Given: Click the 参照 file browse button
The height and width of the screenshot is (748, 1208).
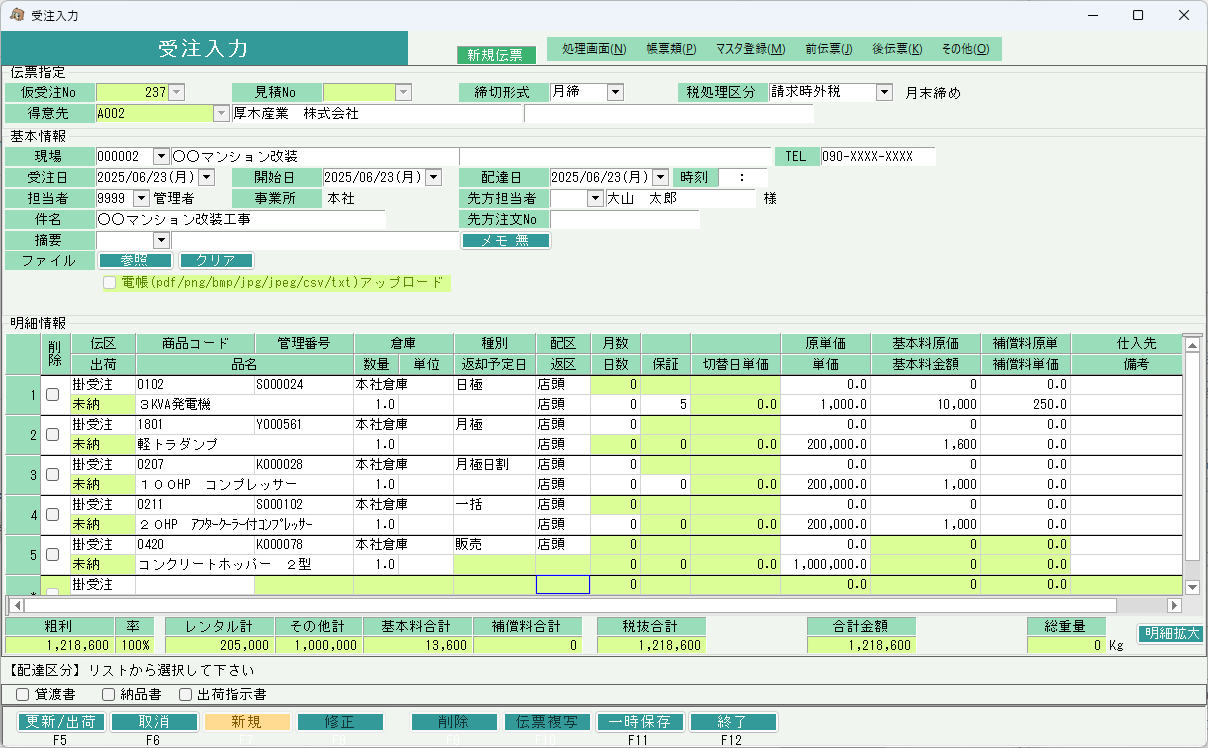Looking at the screenshot, I should [x=135, y=260].
